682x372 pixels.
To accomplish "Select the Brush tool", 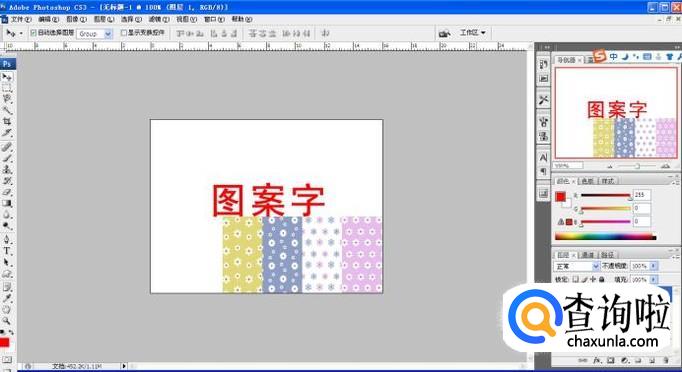I will 7,158.
